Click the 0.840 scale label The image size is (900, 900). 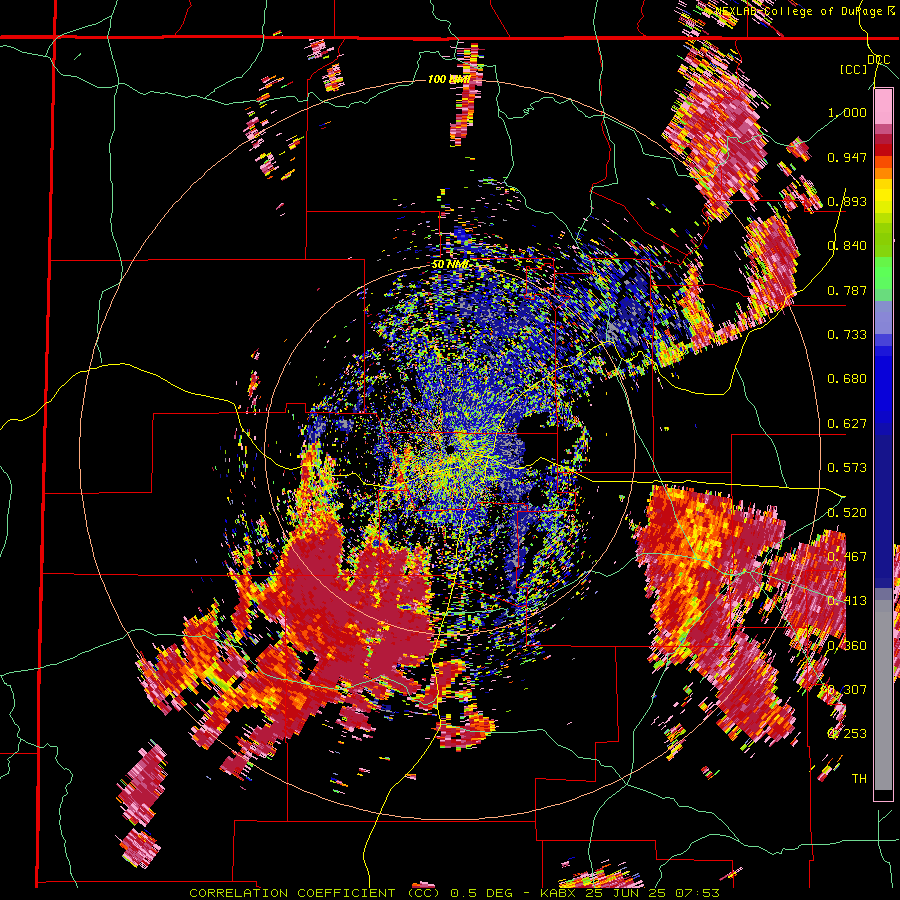click(847, 246)
